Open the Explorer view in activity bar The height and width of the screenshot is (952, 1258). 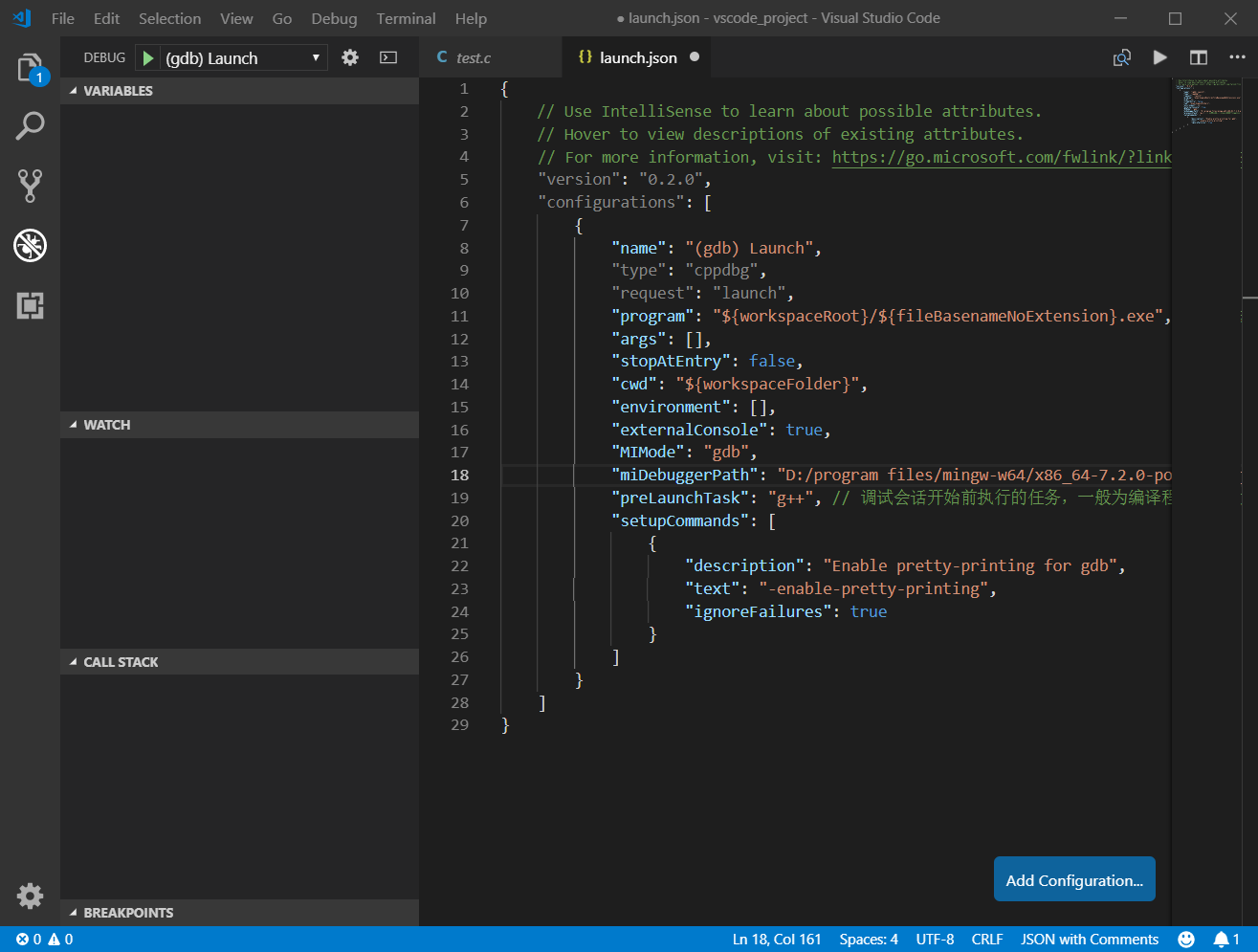pos(30,67)
